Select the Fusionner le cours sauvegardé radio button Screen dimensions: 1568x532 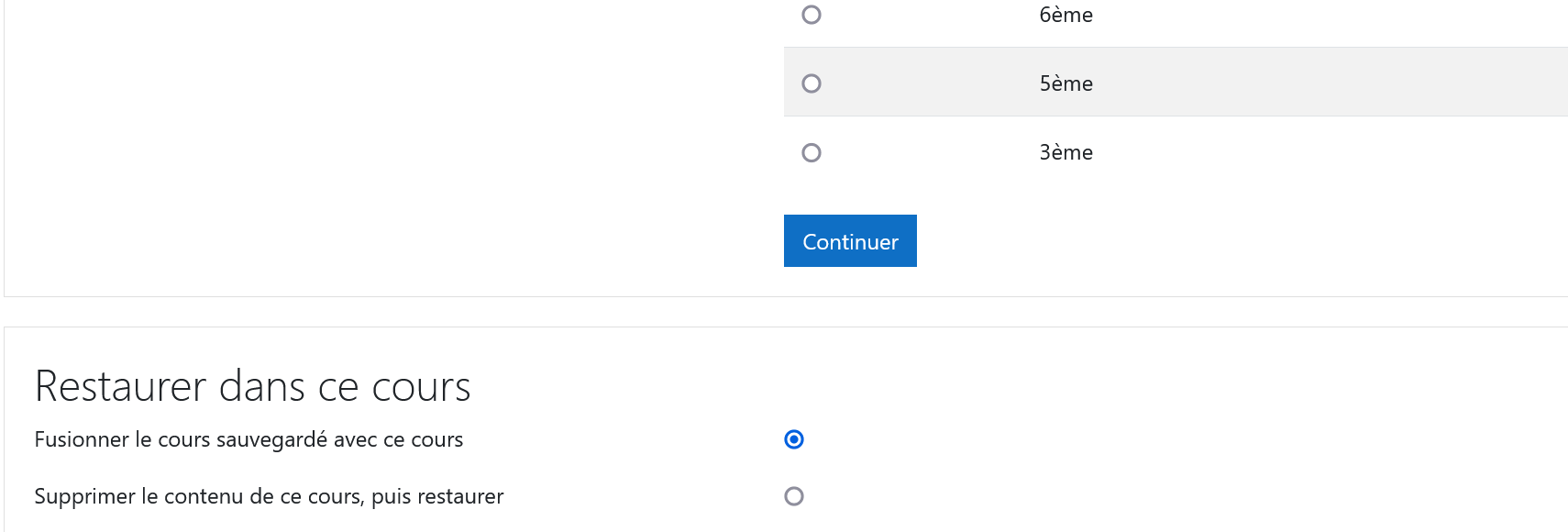click(794, 439)
